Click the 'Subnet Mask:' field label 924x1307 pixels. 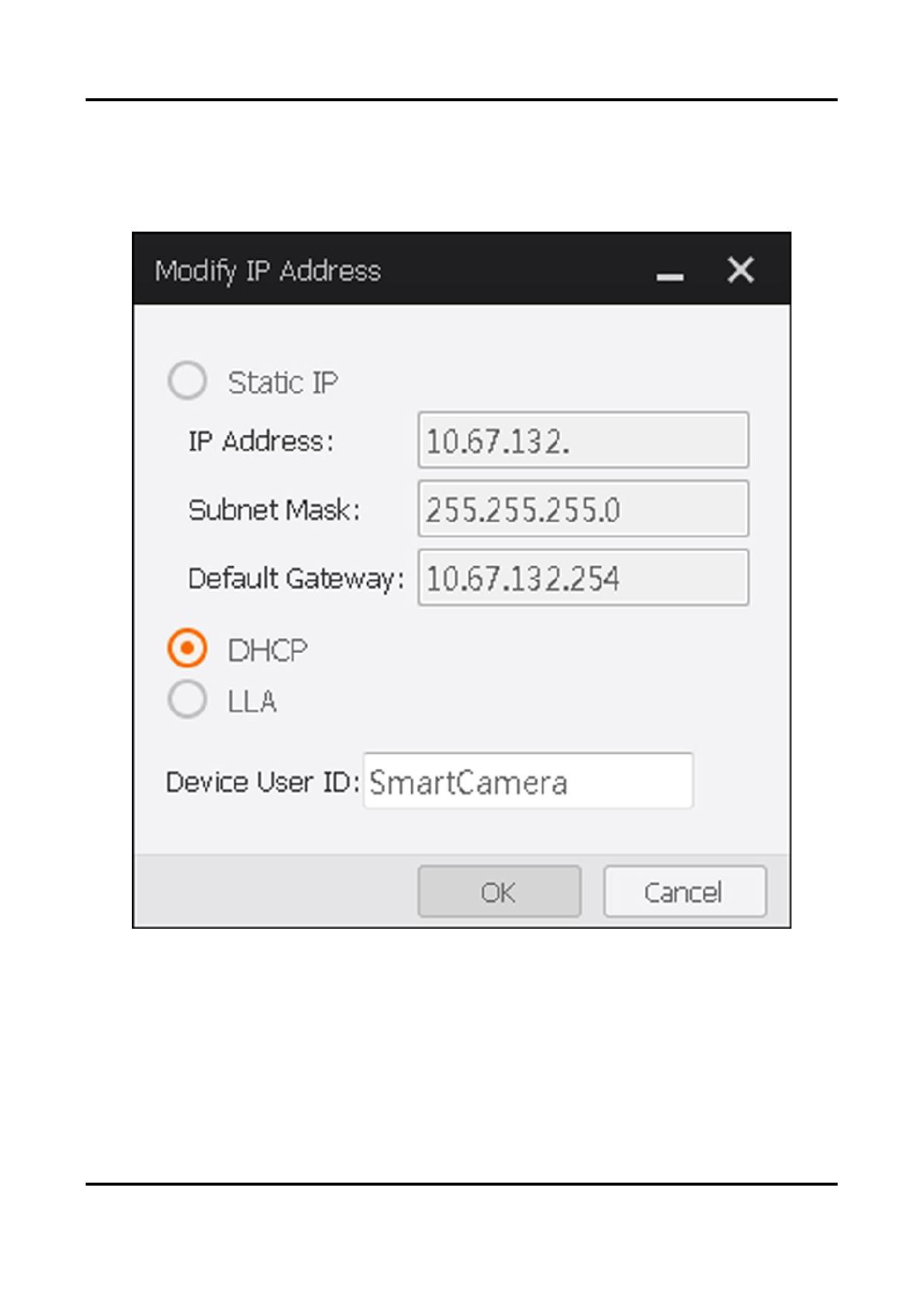coord(273,510)
